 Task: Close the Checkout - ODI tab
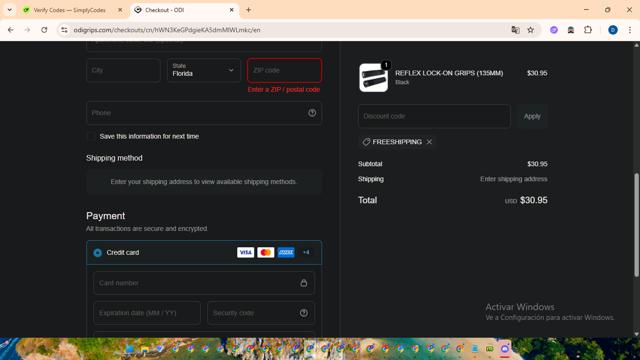click(231, 10)
